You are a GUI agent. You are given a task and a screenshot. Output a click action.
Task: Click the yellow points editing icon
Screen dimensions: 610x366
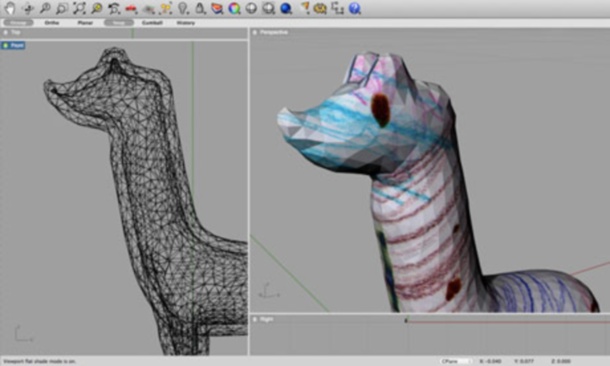click(x=166, y=8)
